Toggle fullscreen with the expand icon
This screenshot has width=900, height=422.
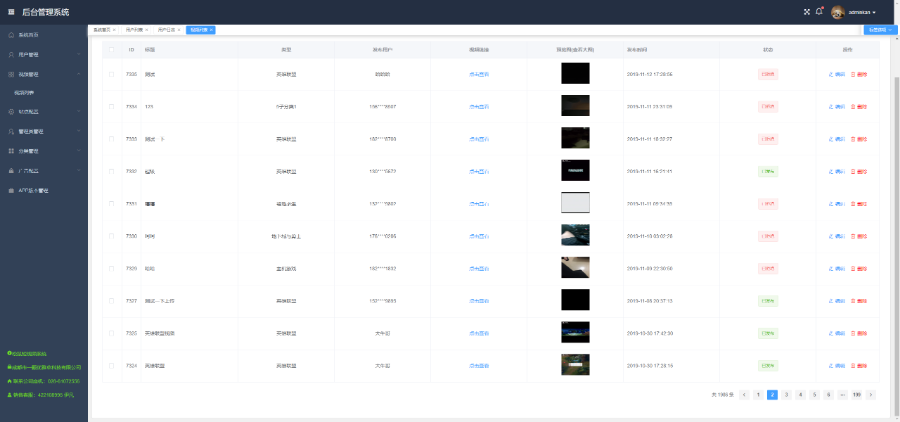coord(806,12)
